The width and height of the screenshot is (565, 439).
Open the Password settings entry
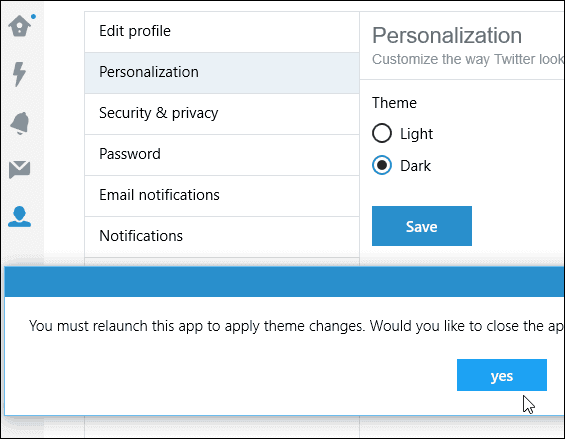point(222,155)
